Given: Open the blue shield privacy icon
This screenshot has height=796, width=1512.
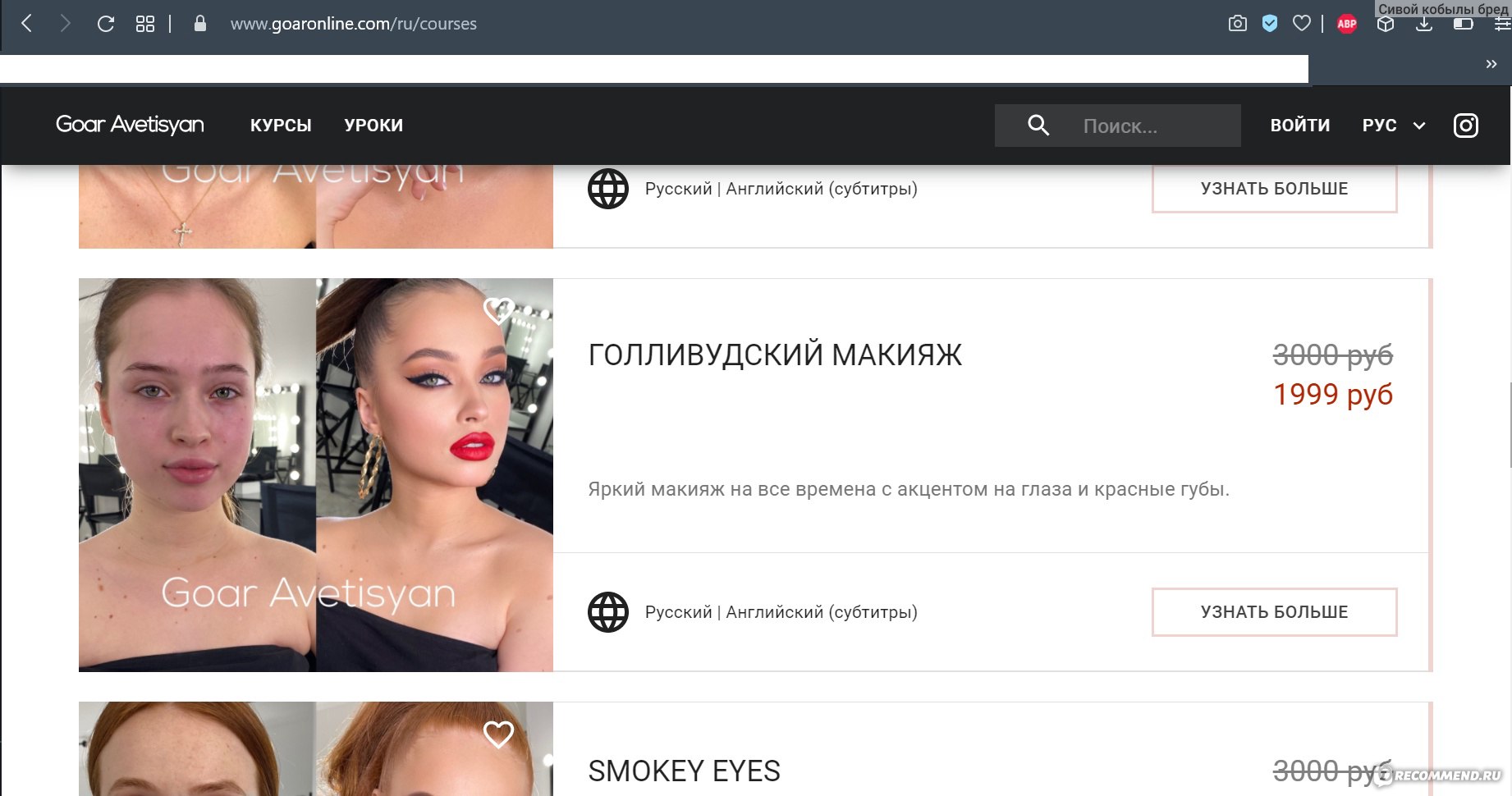Looking at the screenshot, I should coord(1270,23).
